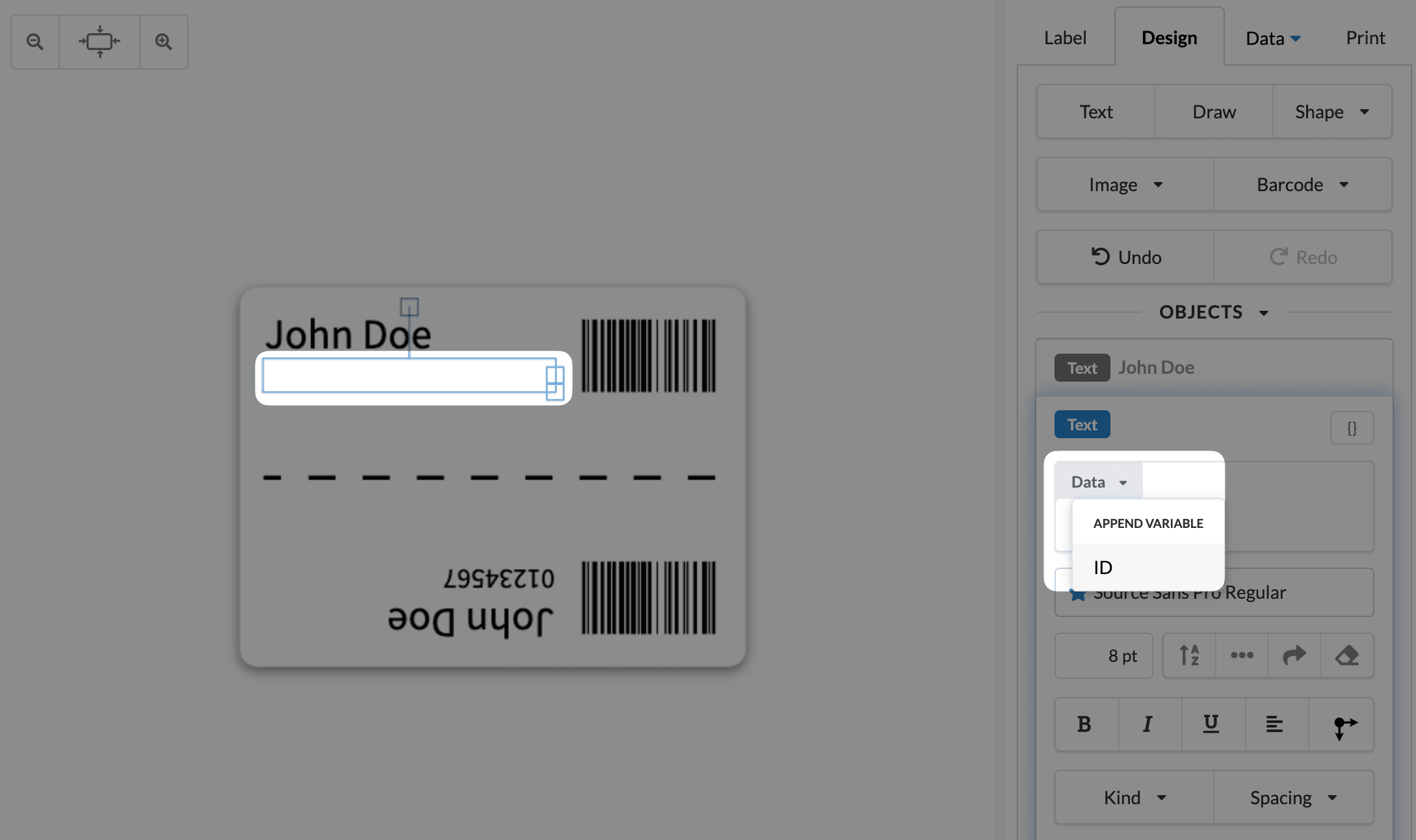The image size is (1416, 840).
Task: Toggle italic formatting
Action: (x=1147, y=724)
